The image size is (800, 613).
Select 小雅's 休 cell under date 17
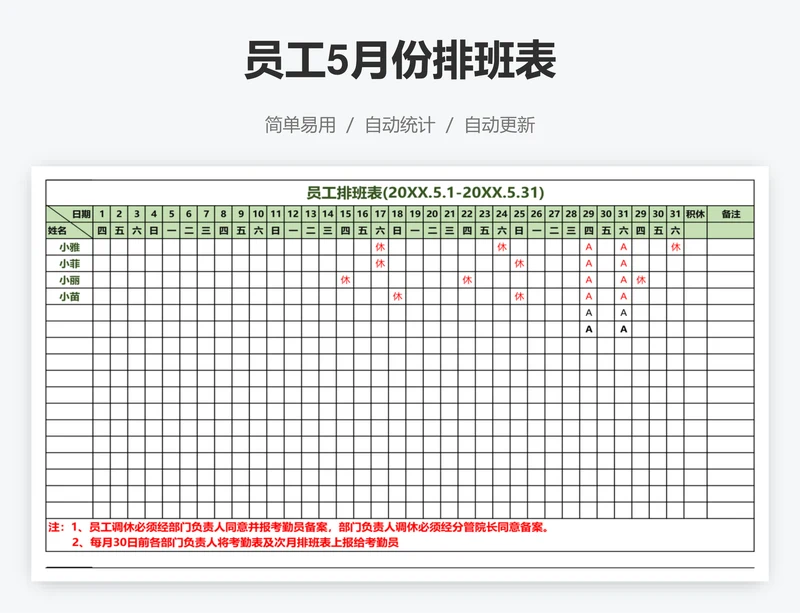[x=380, y=247]
